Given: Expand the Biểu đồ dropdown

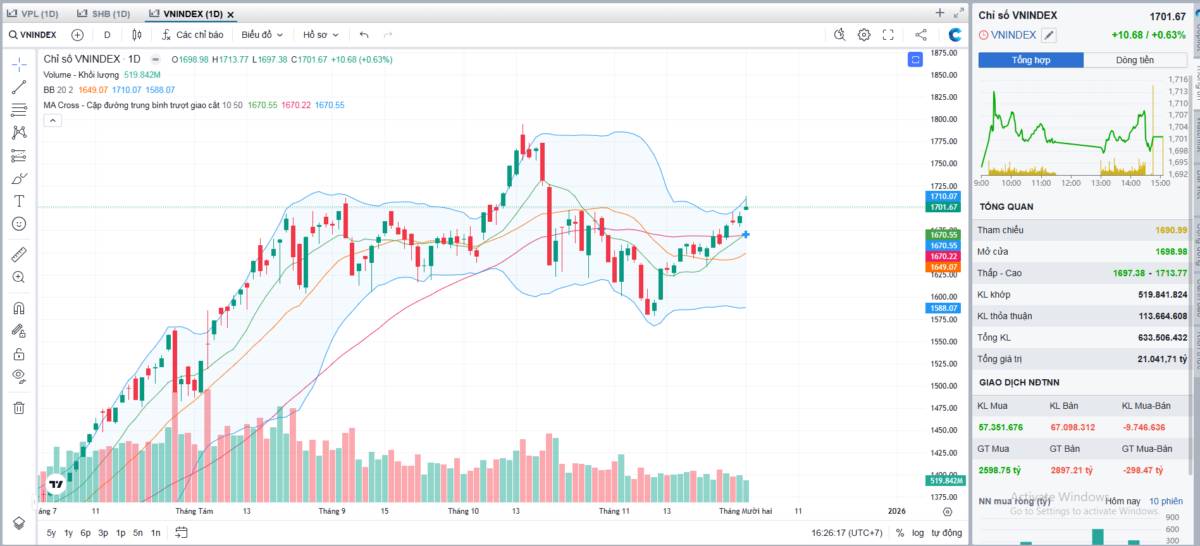Looking at the screenshot, I should (x=262, y=35).
